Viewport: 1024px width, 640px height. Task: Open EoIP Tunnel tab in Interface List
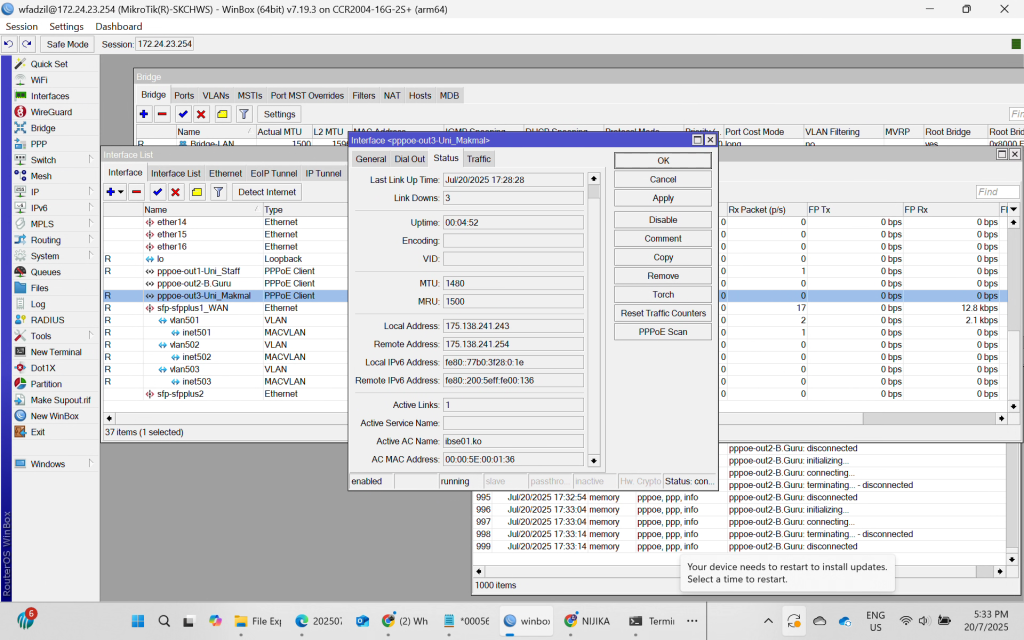click(x=274, y=174)
